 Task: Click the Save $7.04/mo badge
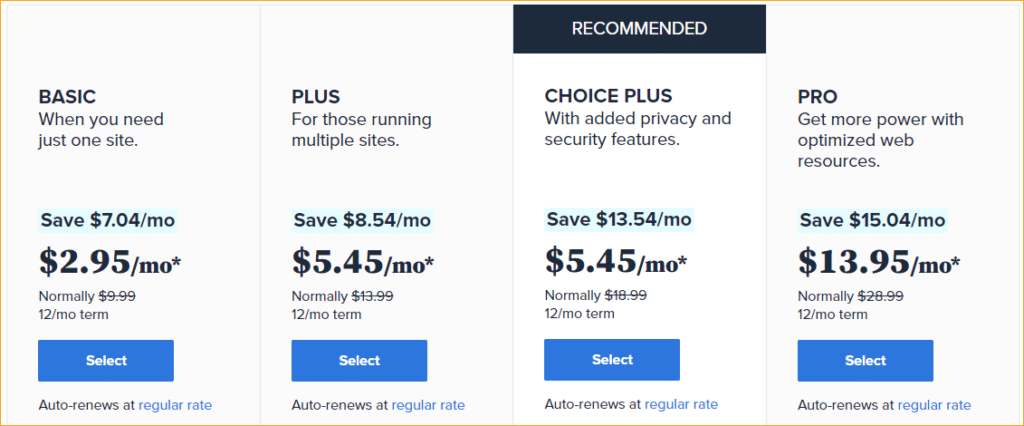pyautogui.click(x=108, y=220)
